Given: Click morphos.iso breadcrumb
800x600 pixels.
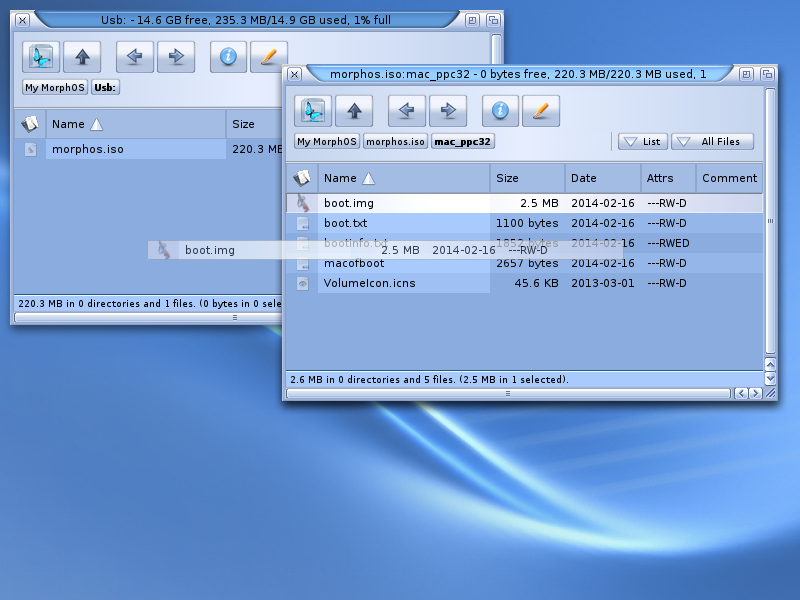Looking at the screenshot, I should coord(395,142).
